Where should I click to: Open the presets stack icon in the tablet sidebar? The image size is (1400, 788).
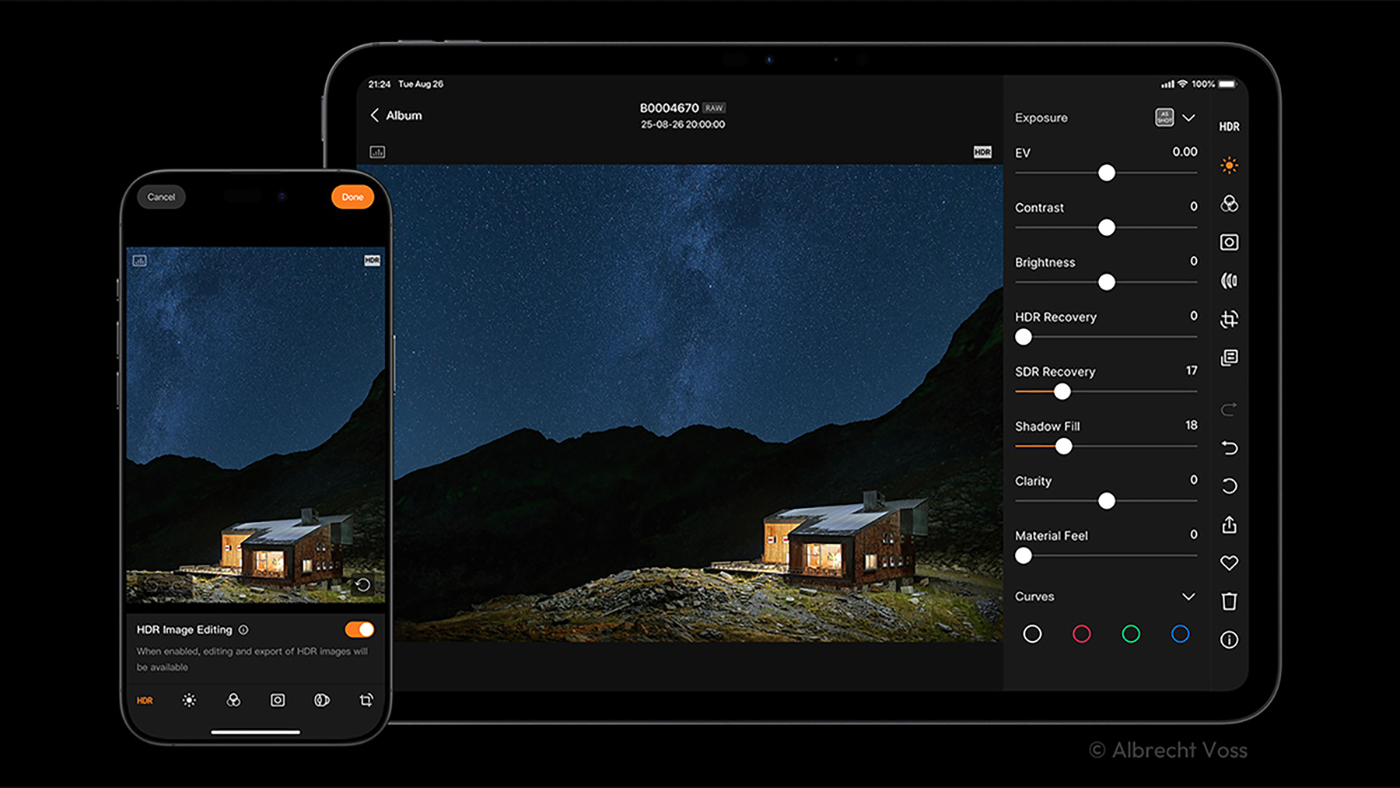tap(1229, 358)
